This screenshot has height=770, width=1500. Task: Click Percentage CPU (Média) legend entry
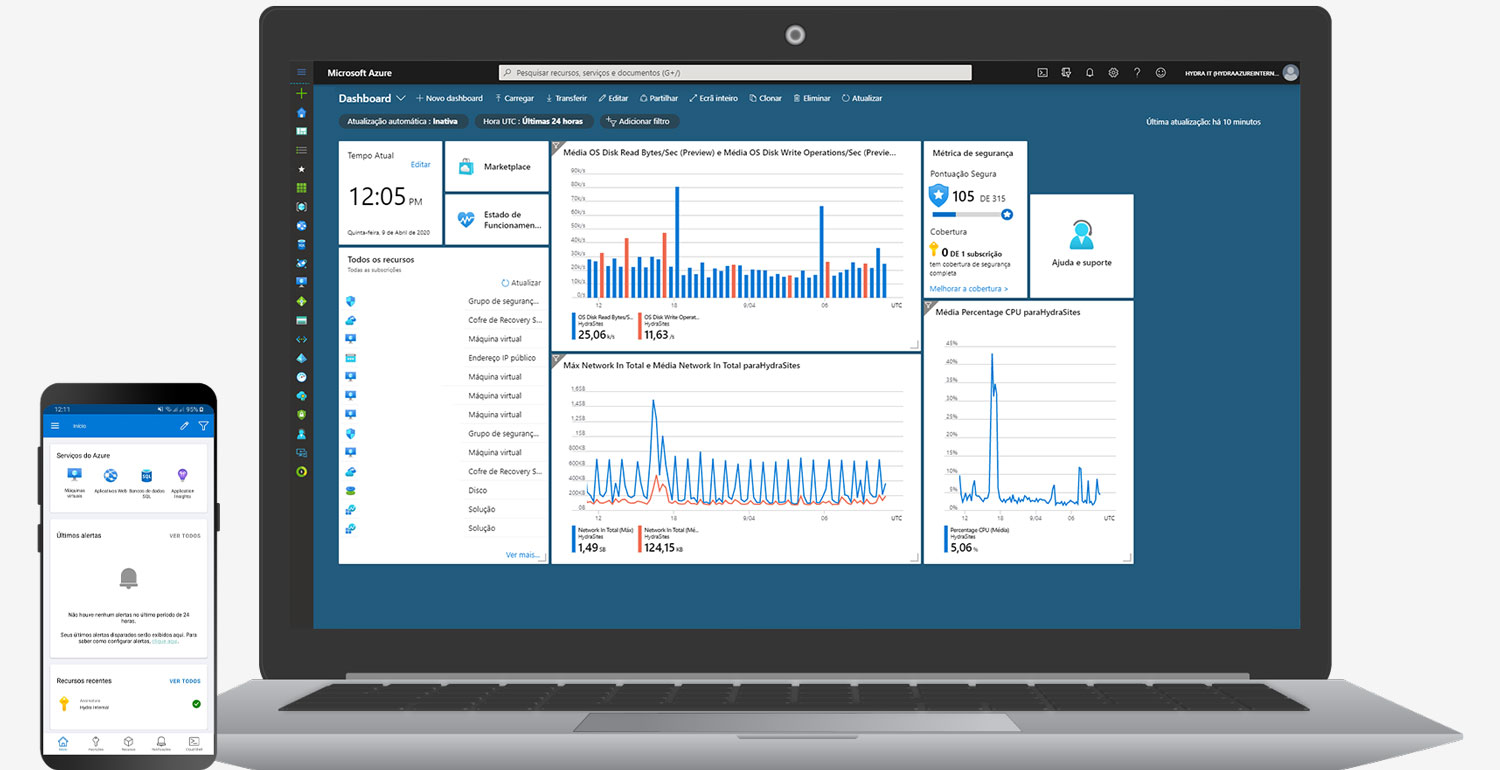pyautogui.click(x=977, y=540)
